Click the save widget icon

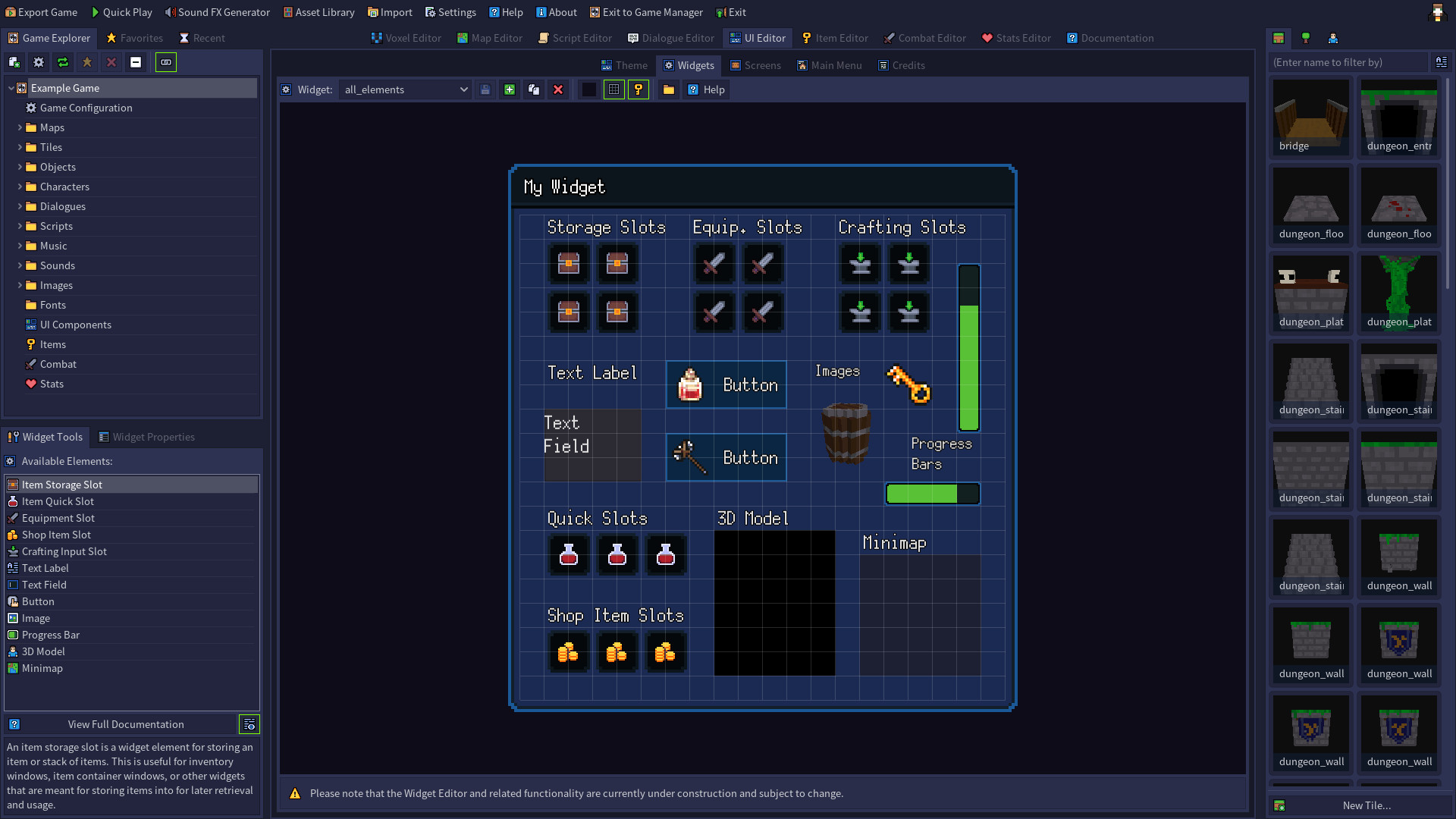pyautogui.click(x=485, y=89)
